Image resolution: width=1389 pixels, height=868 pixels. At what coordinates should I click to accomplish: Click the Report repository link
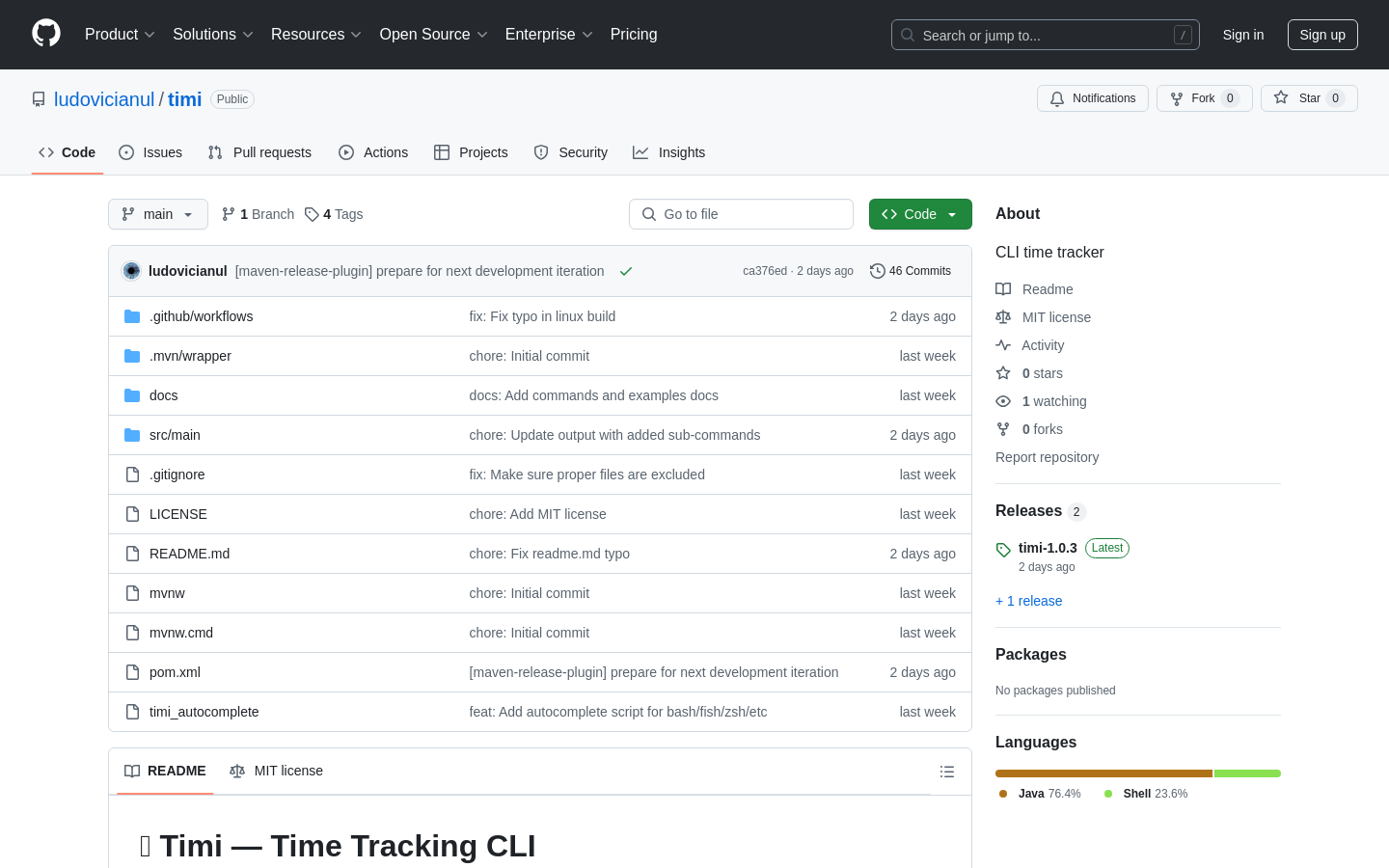(1047, 457)
